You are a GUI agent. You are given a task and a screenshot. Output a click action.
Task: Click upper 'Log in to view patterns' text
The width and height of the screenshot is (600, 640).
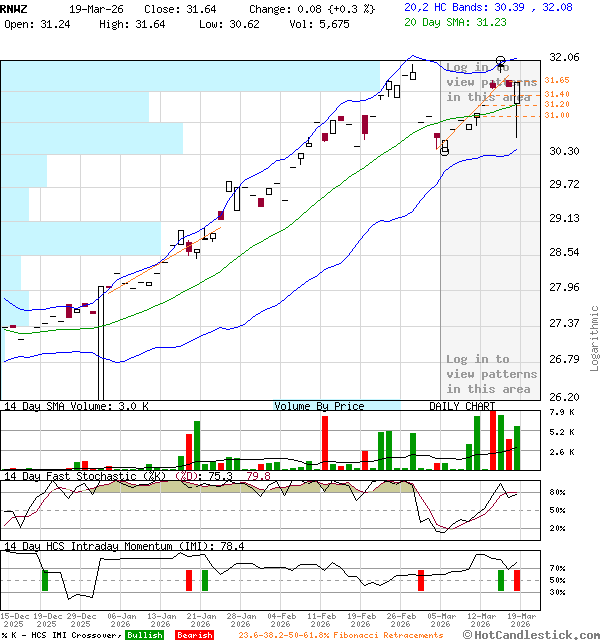pyautogui.click(x=491, y=82)
